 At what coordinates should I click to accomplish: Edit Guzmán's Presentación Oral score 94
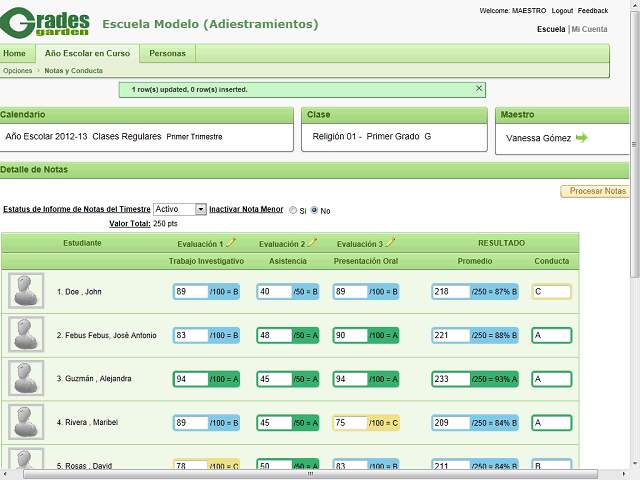(351, 379)
